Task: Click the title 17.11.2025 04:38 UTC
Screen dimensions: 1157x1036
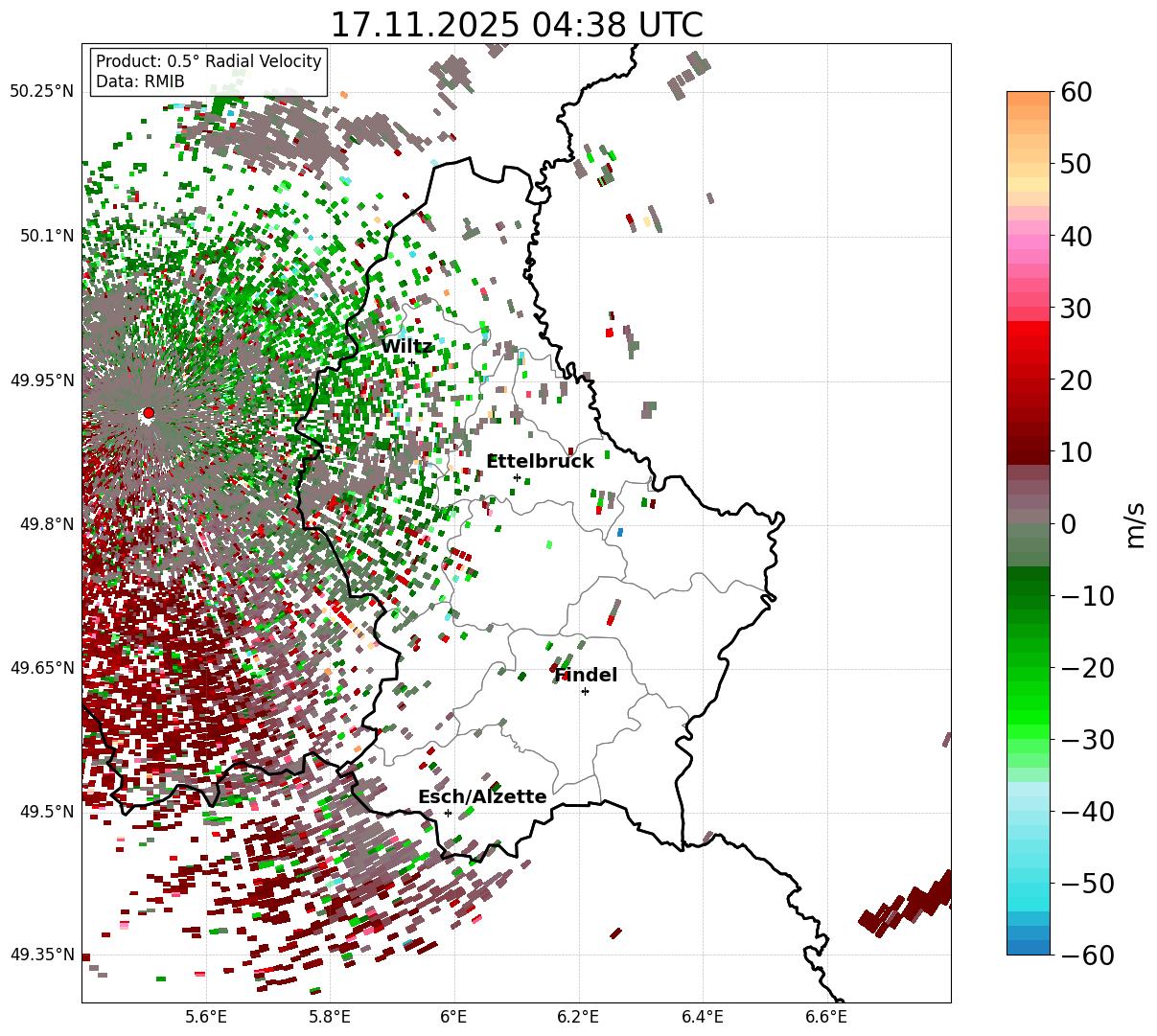Action: pos(516,25)
